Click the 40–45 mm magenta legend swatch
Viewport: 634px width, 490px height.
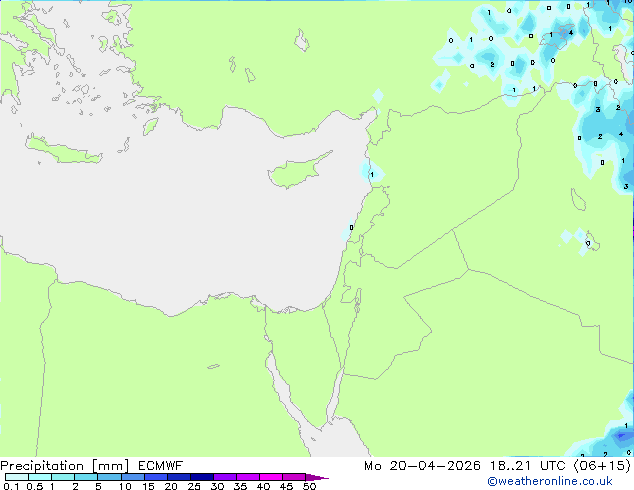point(271,477)
